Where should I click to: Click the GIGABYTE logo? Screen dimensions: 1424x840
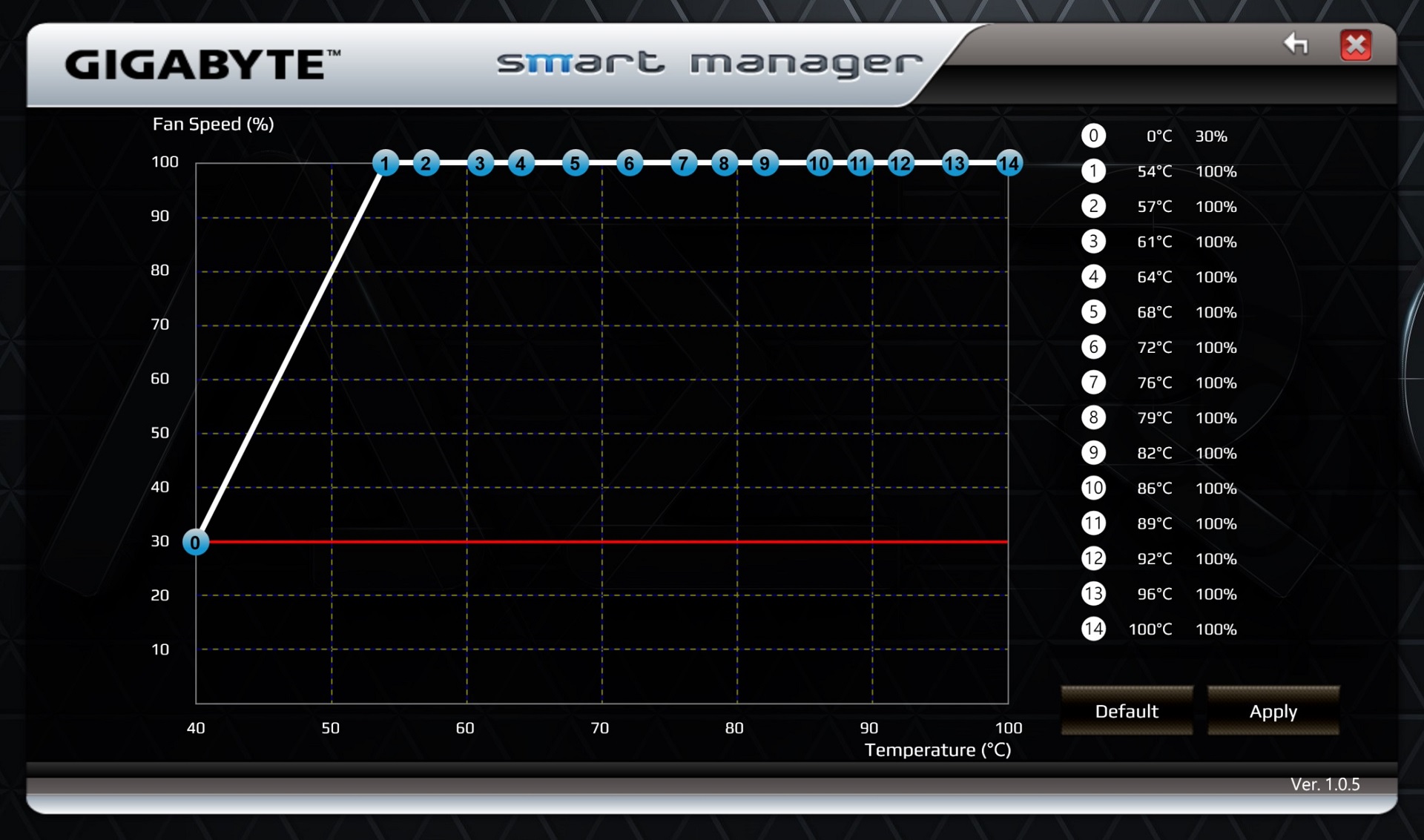pos(202,65)
